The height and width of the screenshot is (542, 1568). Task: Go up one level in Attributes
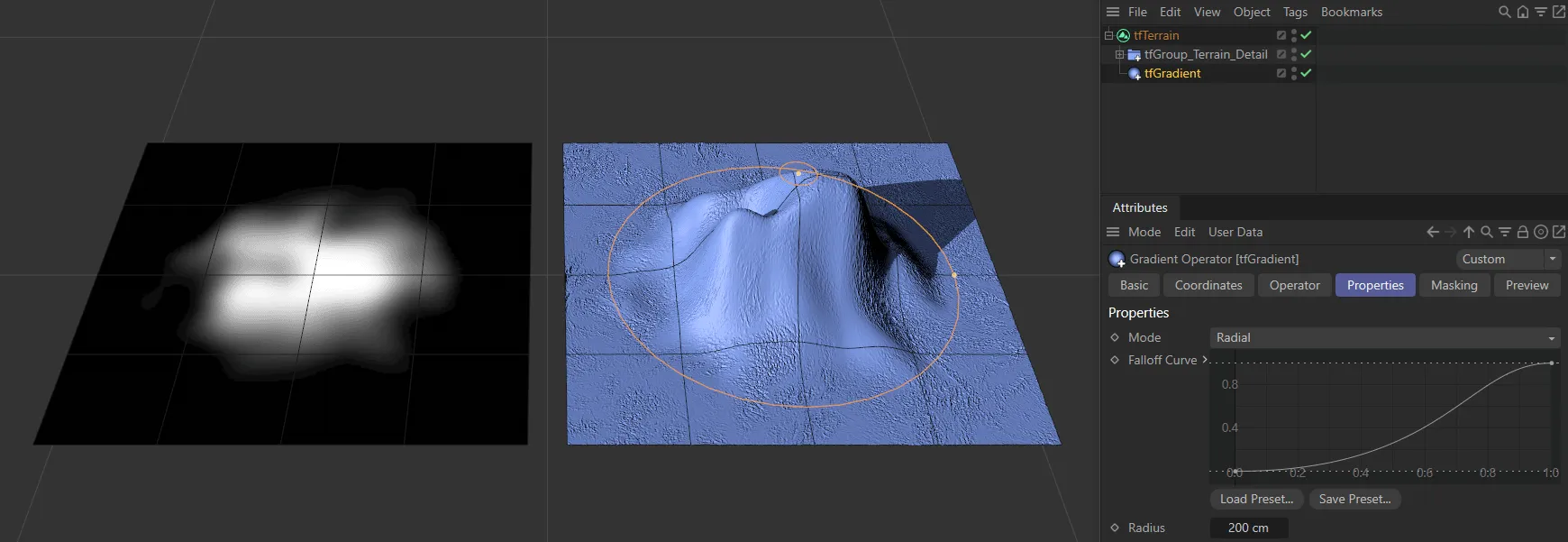(x=1469, y=232)
